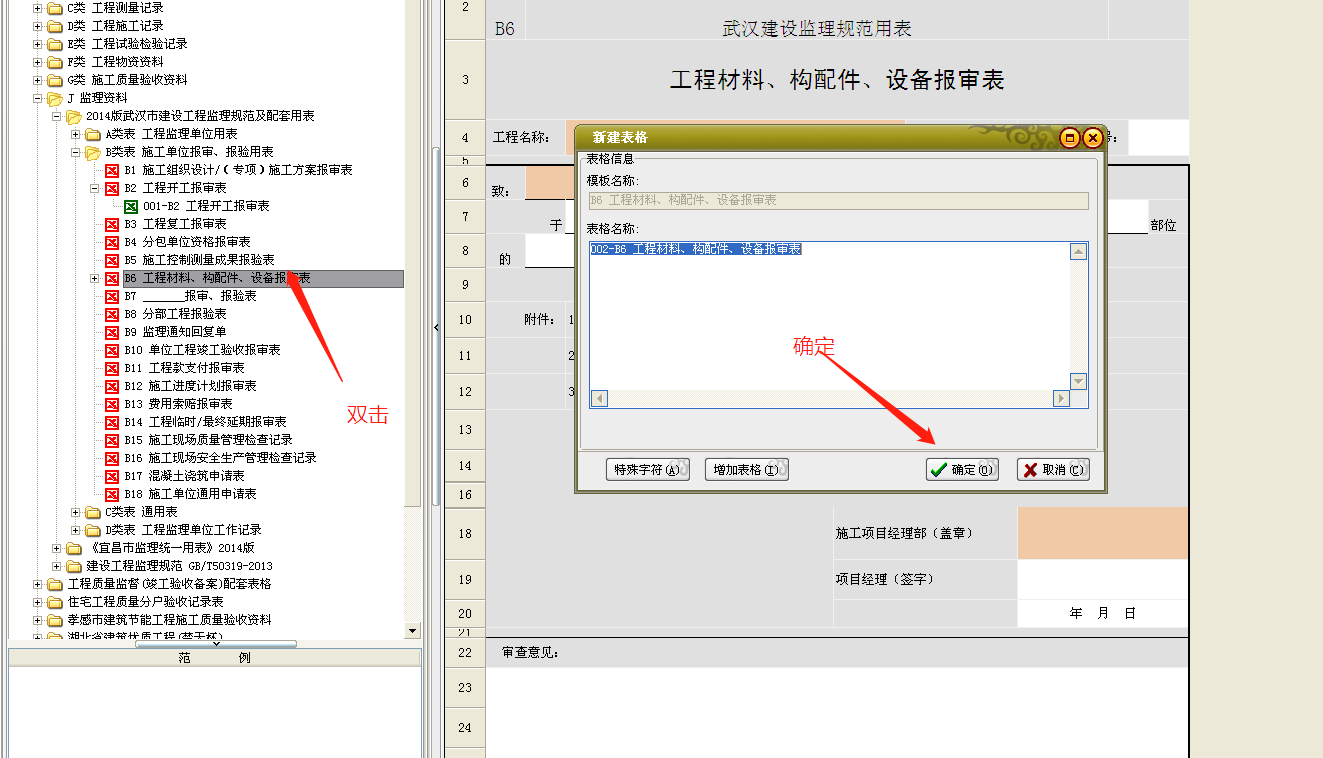This screenshot has width=1323, height=758.
Task: Open the 特殊字符(A) special characters button
Action: [648, 470]
